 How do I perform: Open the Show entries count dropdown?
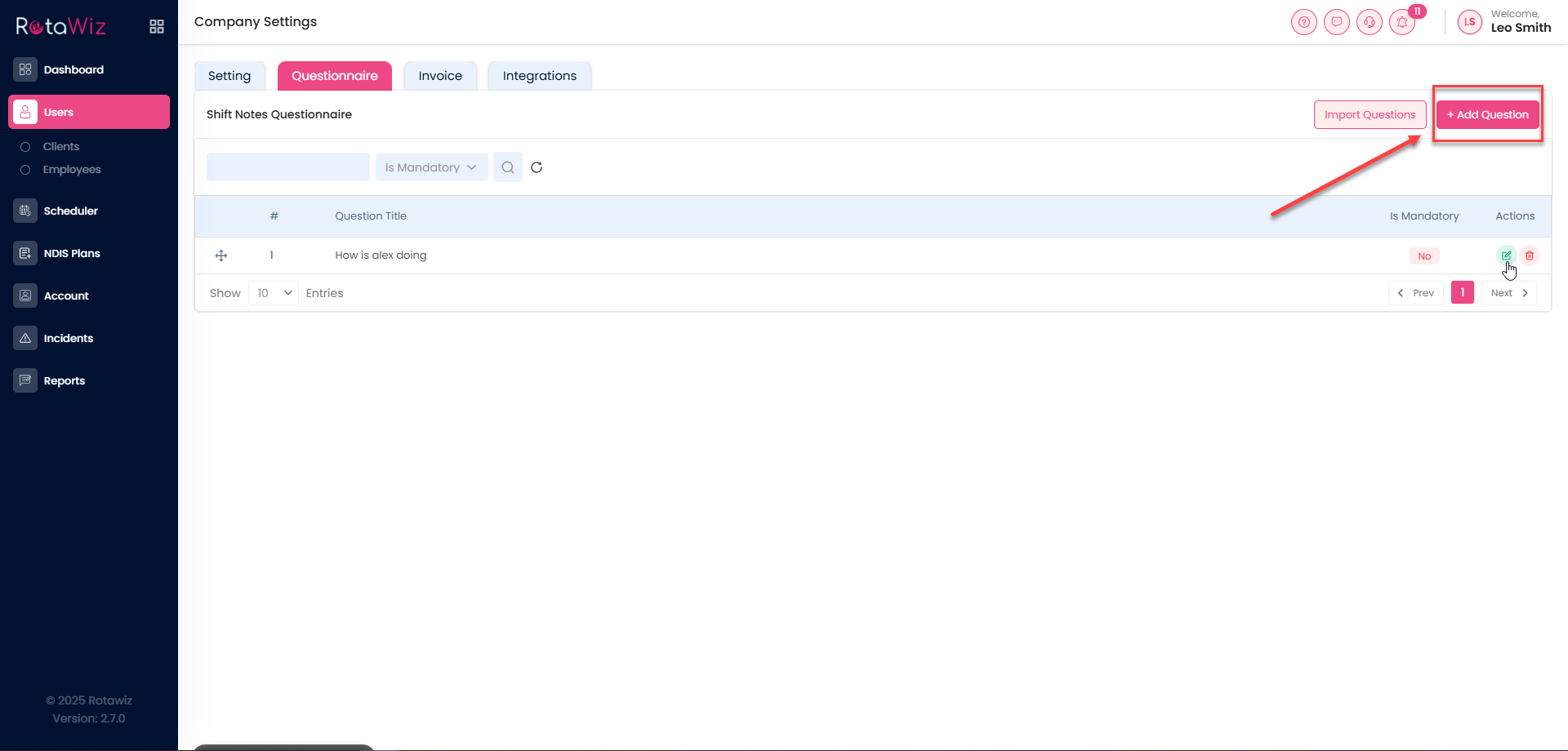(274, 293)
